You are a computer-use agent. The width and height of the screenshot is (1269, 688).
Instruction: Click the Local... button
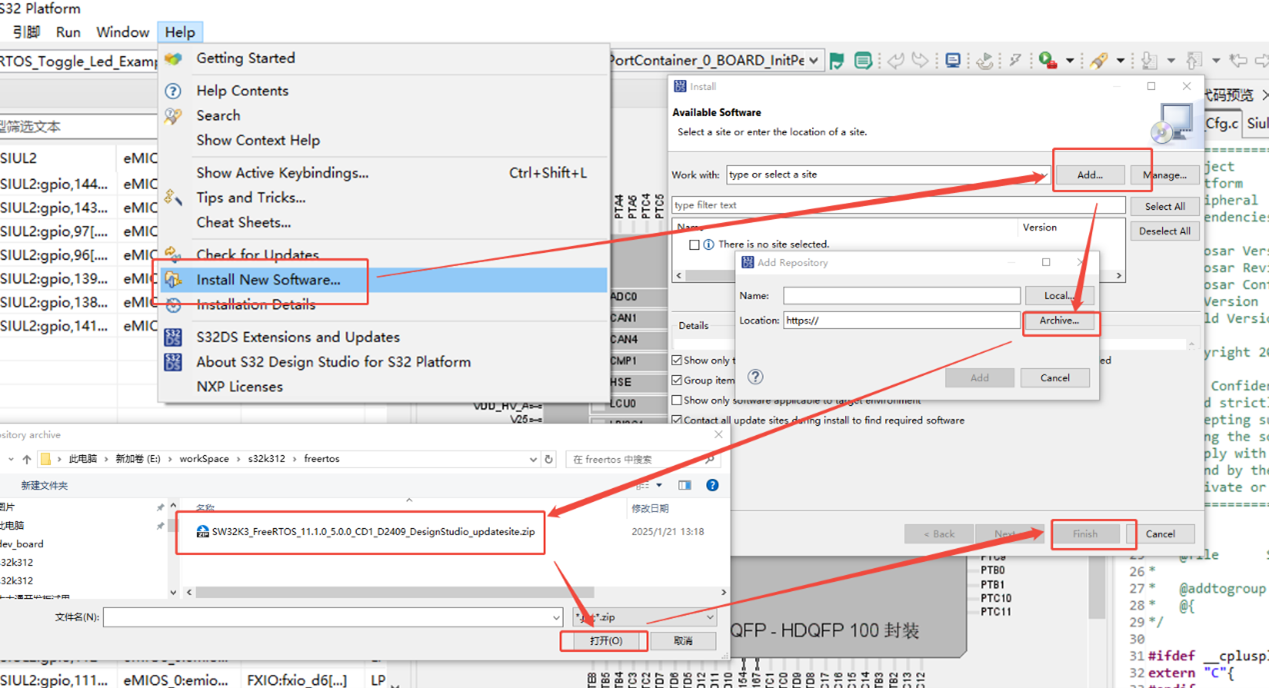[x=1059, y=296]
